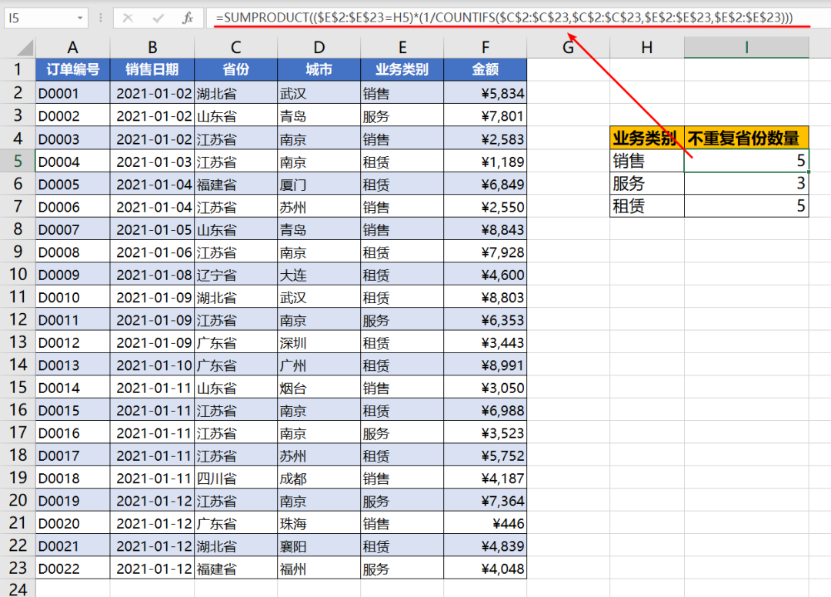Screen dimensions: 831x597
Task: Select the row 5 header
Action: click(17, 161)
